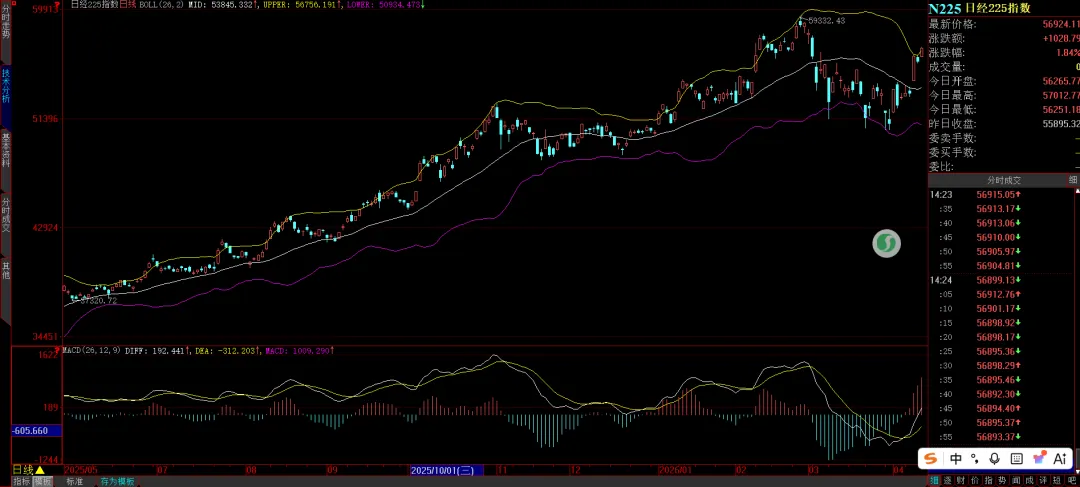Click the Sogou Ai assistant icon
The height and width of the screenshot is (487, 1080).
coord(1060,459)
